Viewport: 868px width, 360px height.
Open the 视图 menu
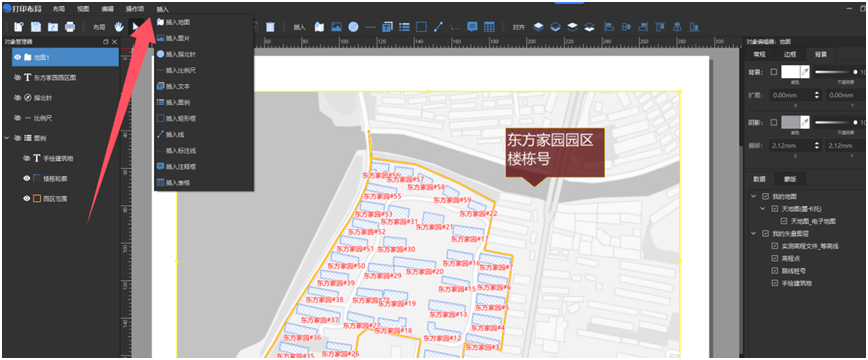(x=83, y=9)
